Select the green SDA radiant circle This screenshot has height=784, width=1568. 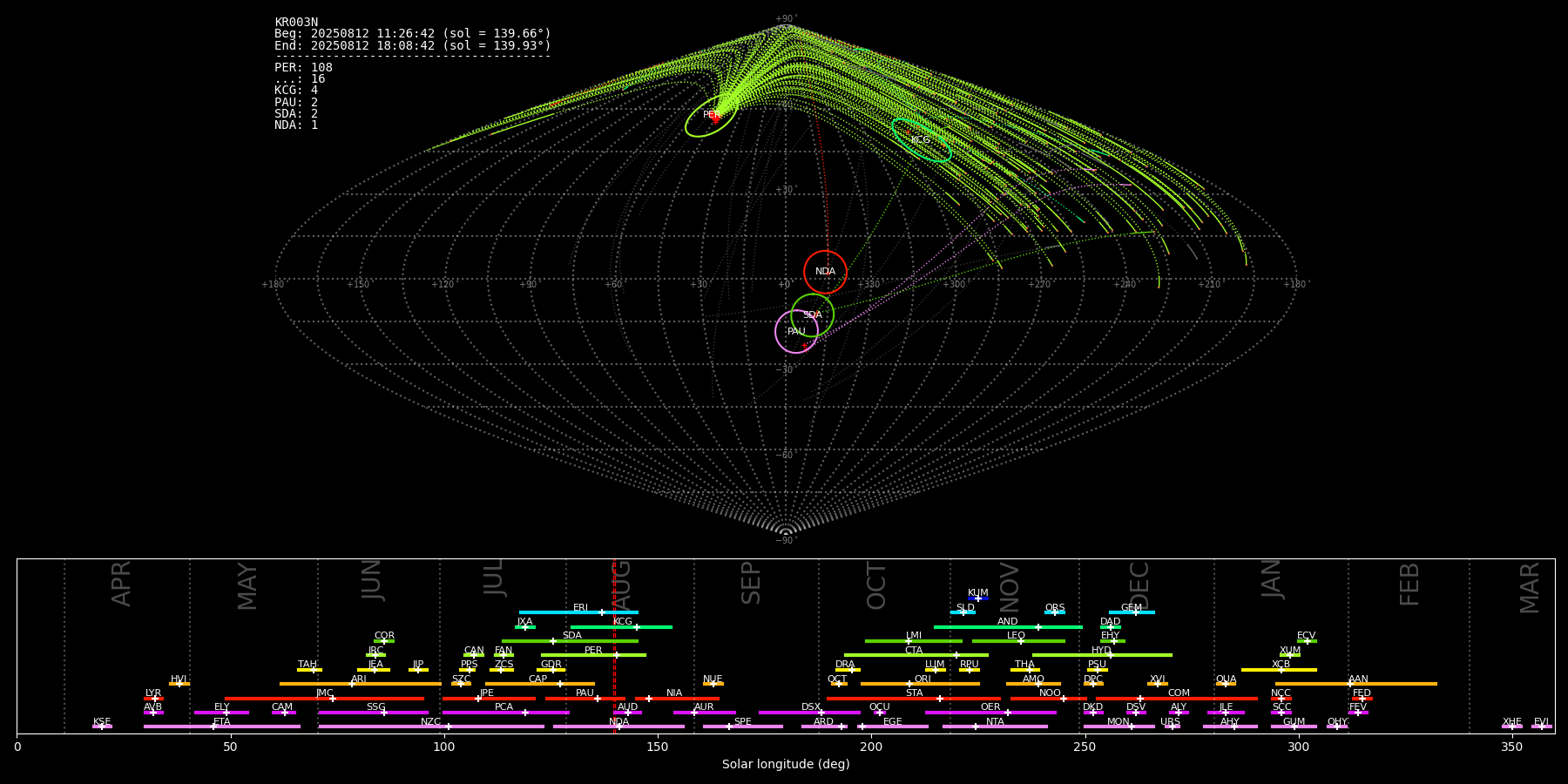(813, 315)
